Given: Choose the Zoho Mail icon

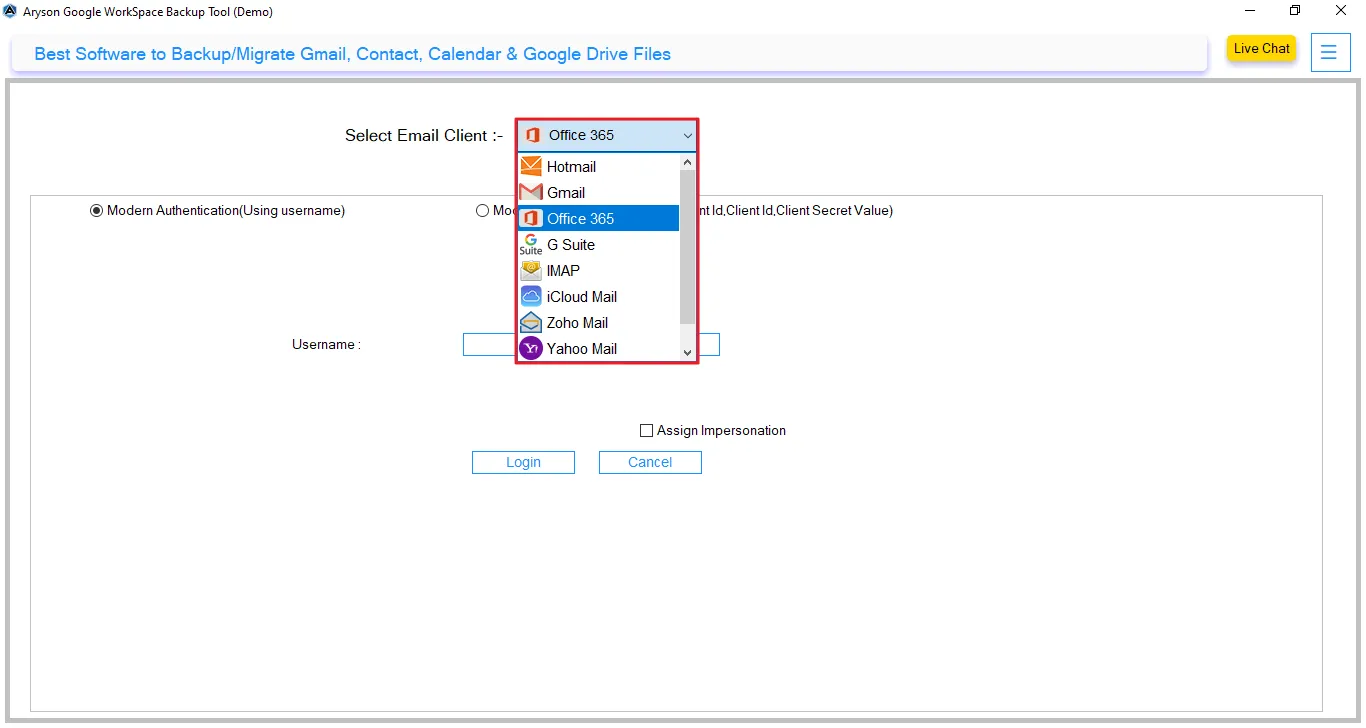Looking at the screenshot, I should point(531,322).
